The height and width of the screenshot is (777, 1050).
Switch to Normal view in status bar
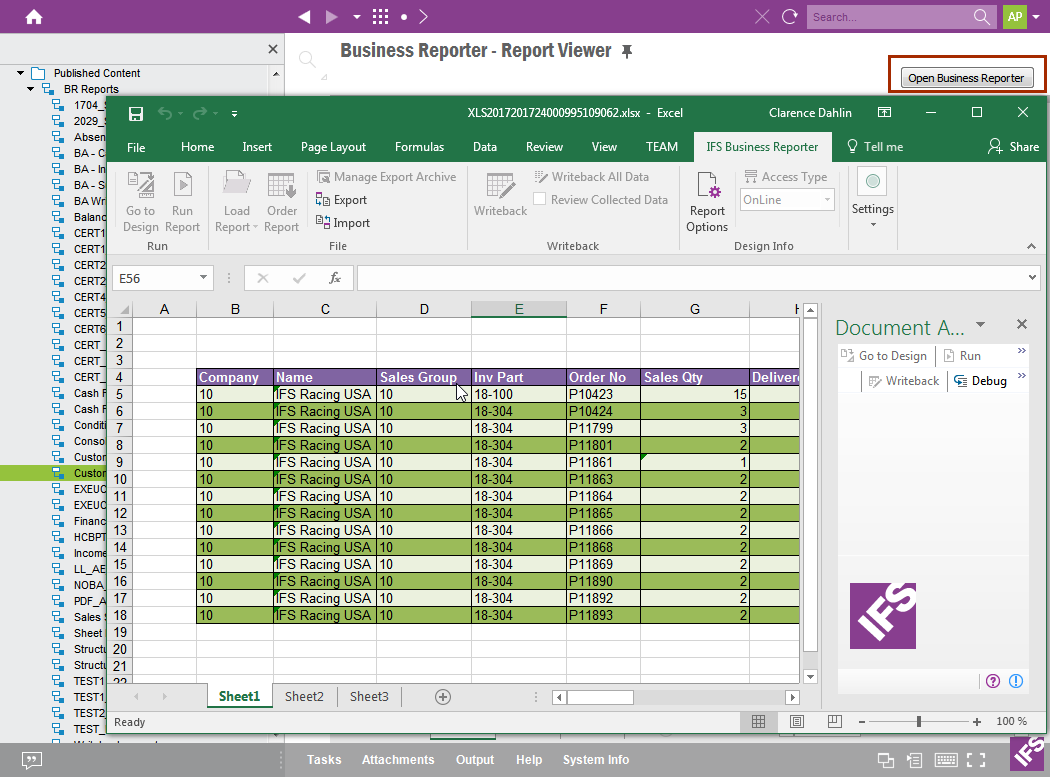pos(759,721)
